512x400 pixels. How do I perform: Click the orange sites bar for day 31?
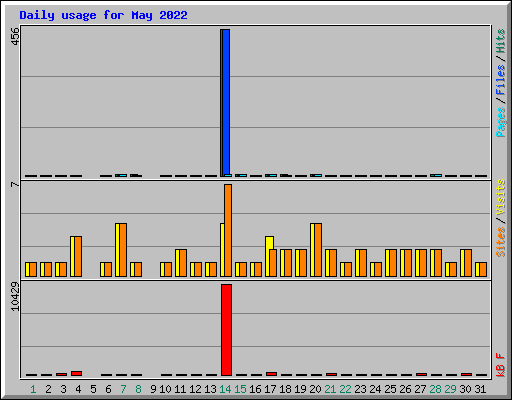coord(483,269)
